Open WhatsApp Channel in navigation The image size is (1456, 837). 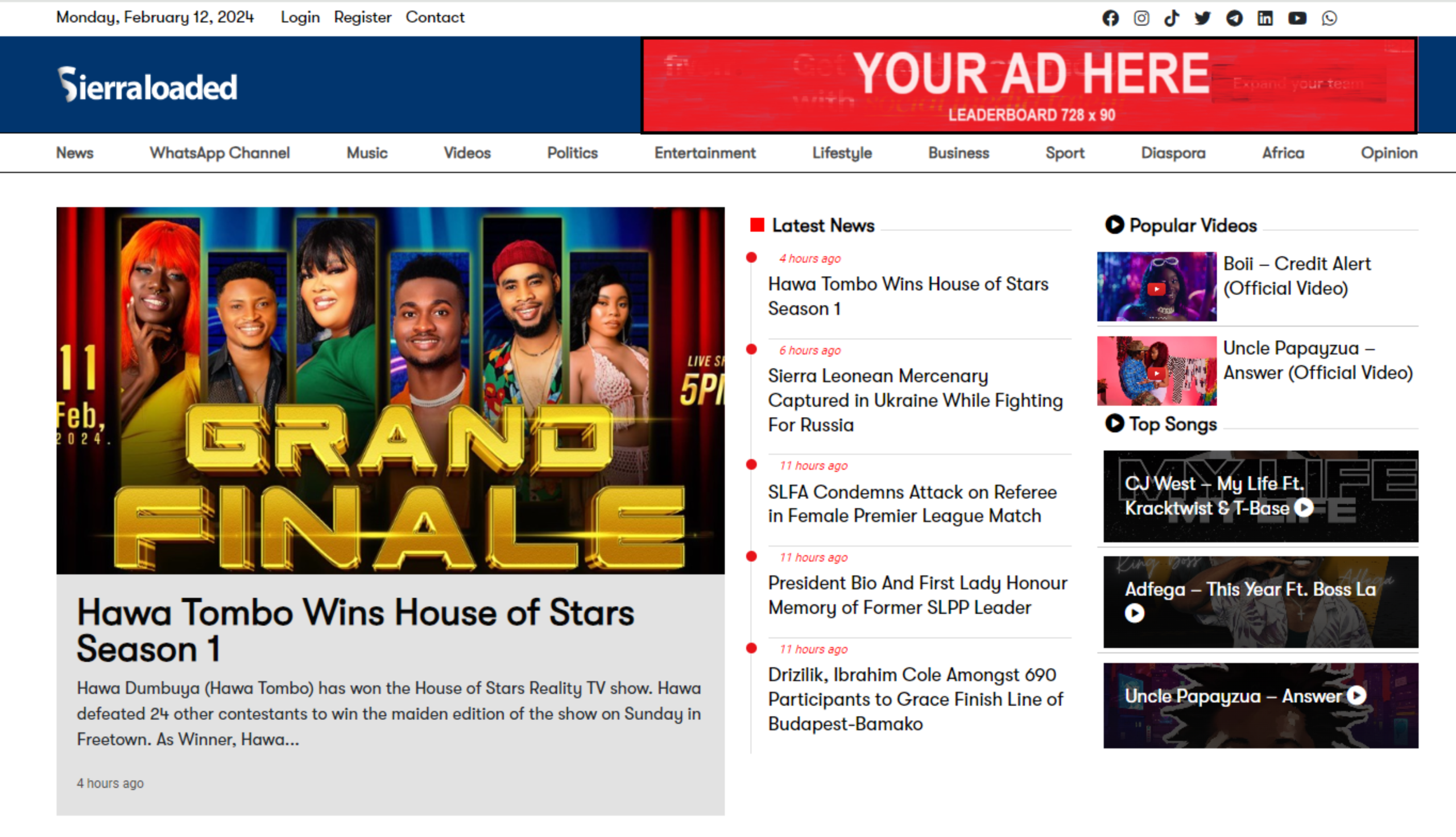click(220, 153)
